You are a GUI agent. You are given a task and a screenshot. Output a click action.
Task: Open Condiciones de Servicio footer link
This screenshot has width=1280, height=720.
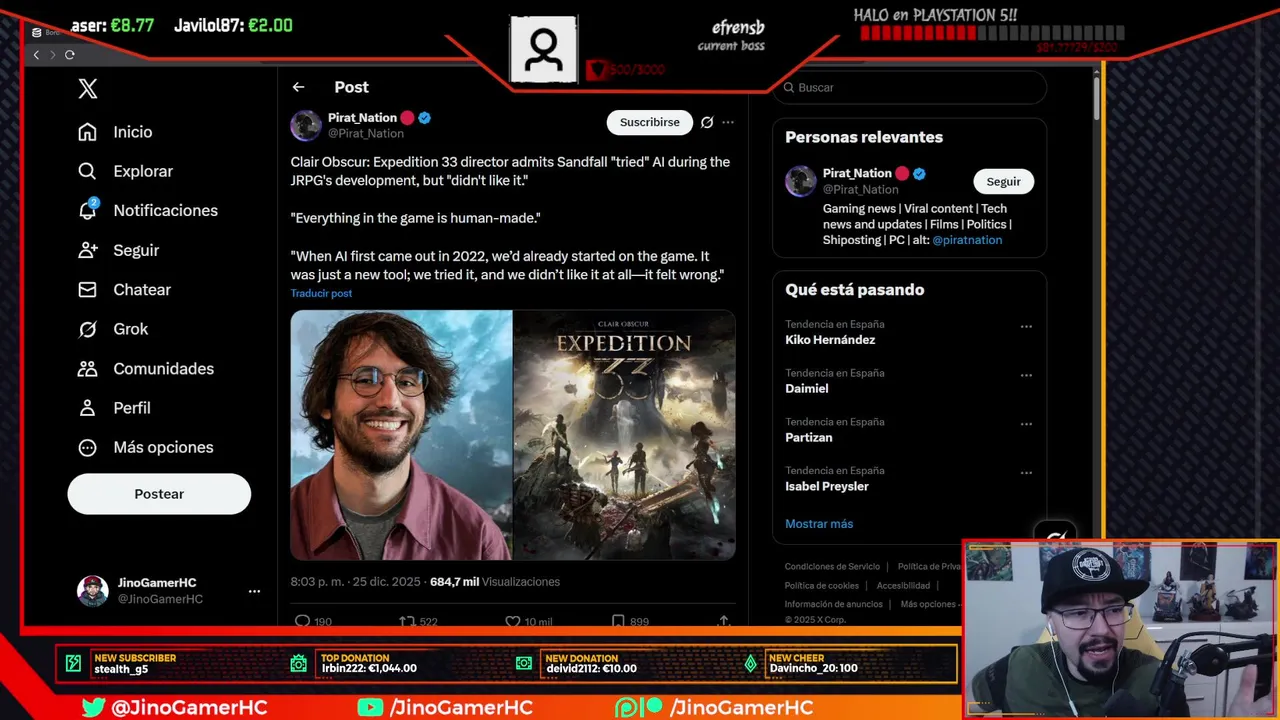point(832,567)
